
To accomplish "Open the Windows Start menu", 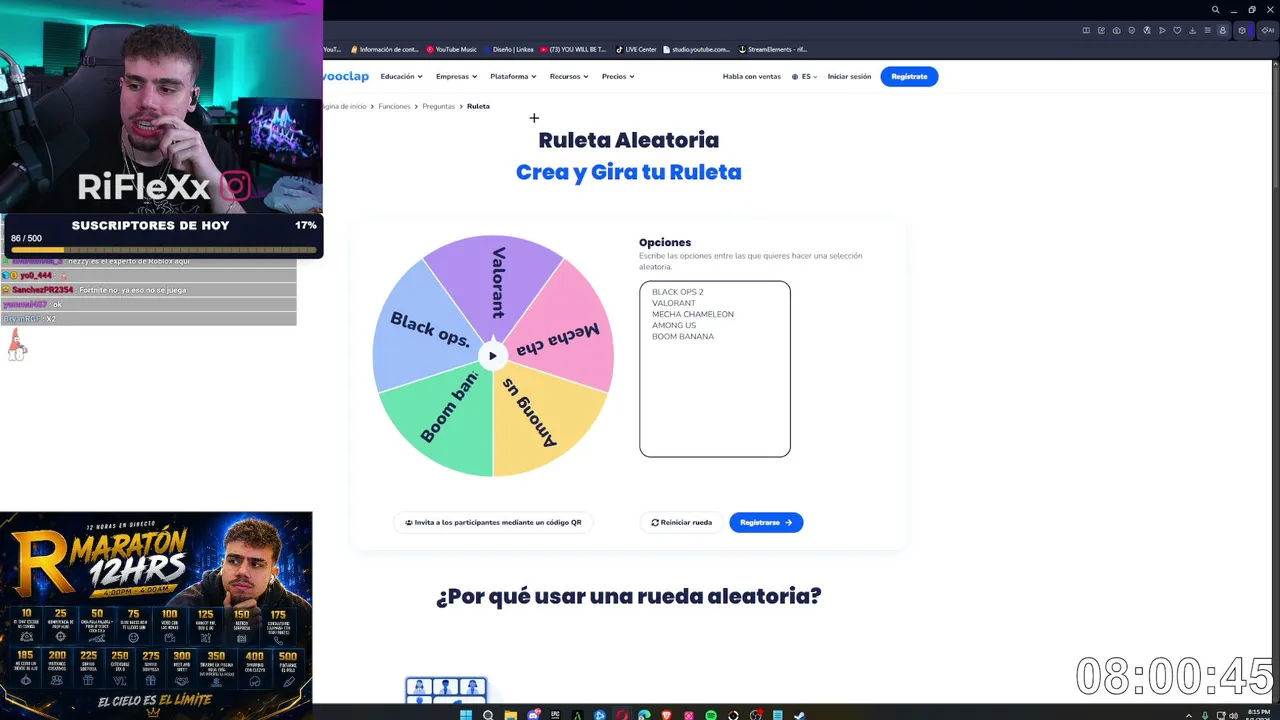I will point(466,715).
